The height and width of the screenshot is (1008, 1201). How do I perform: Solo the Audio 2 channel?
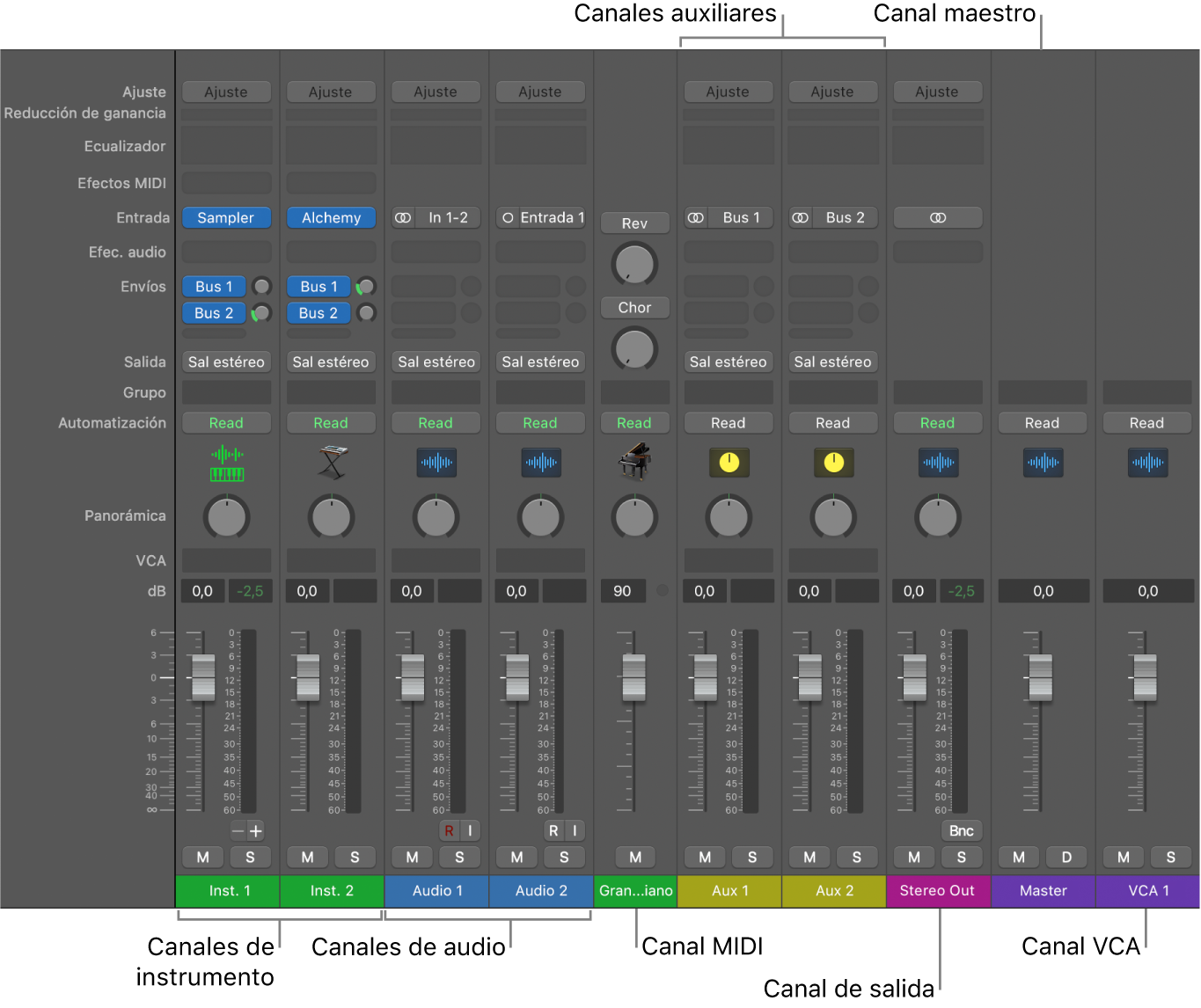click(x=564, y=858)
